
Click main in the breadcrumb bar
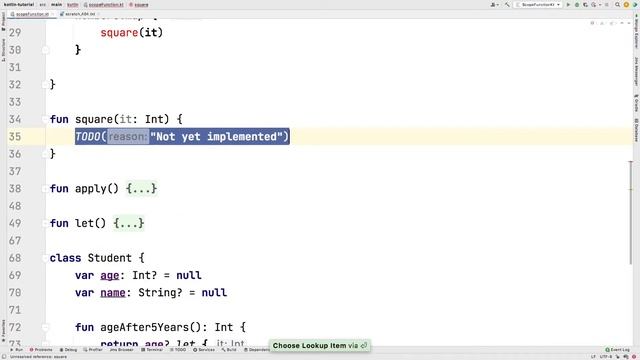tap(57, 4)
